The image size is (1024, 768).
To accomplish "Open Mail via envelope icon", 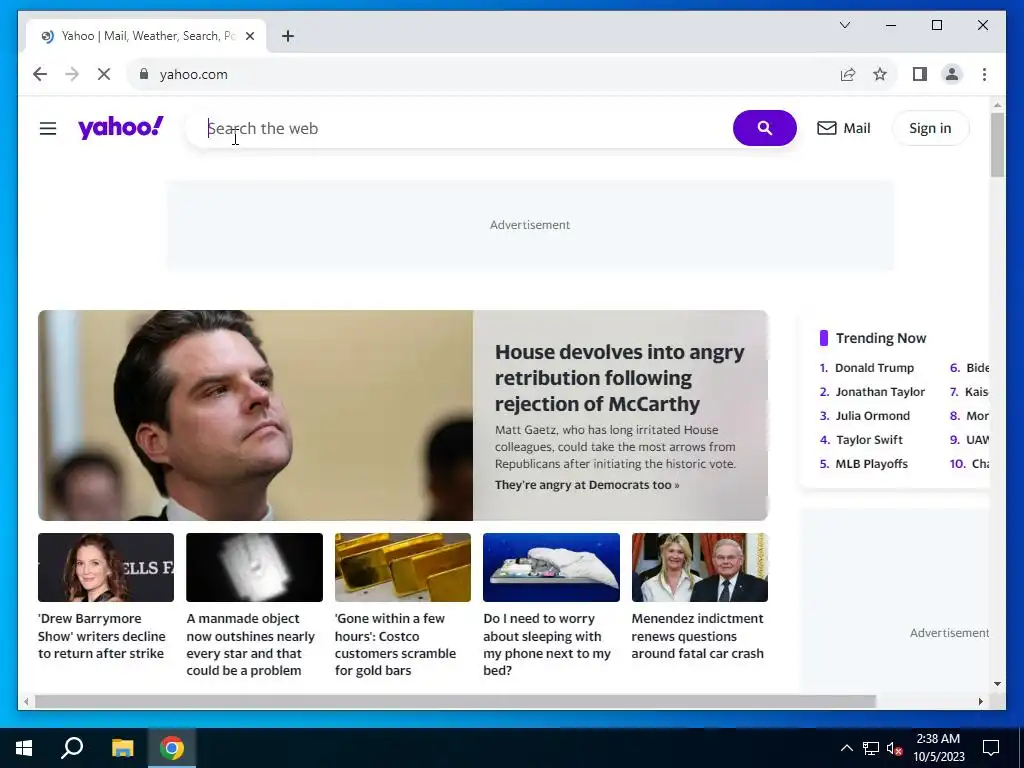I will pyautogui.click(x=826, y=128).
